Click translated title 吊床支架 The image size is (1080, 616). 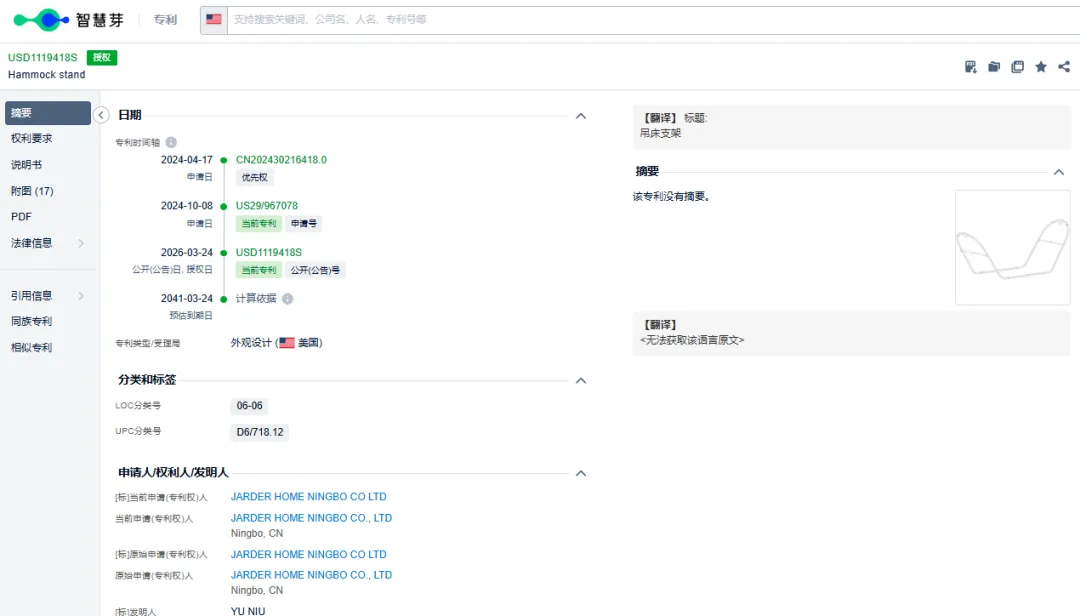tap(661, 134)
